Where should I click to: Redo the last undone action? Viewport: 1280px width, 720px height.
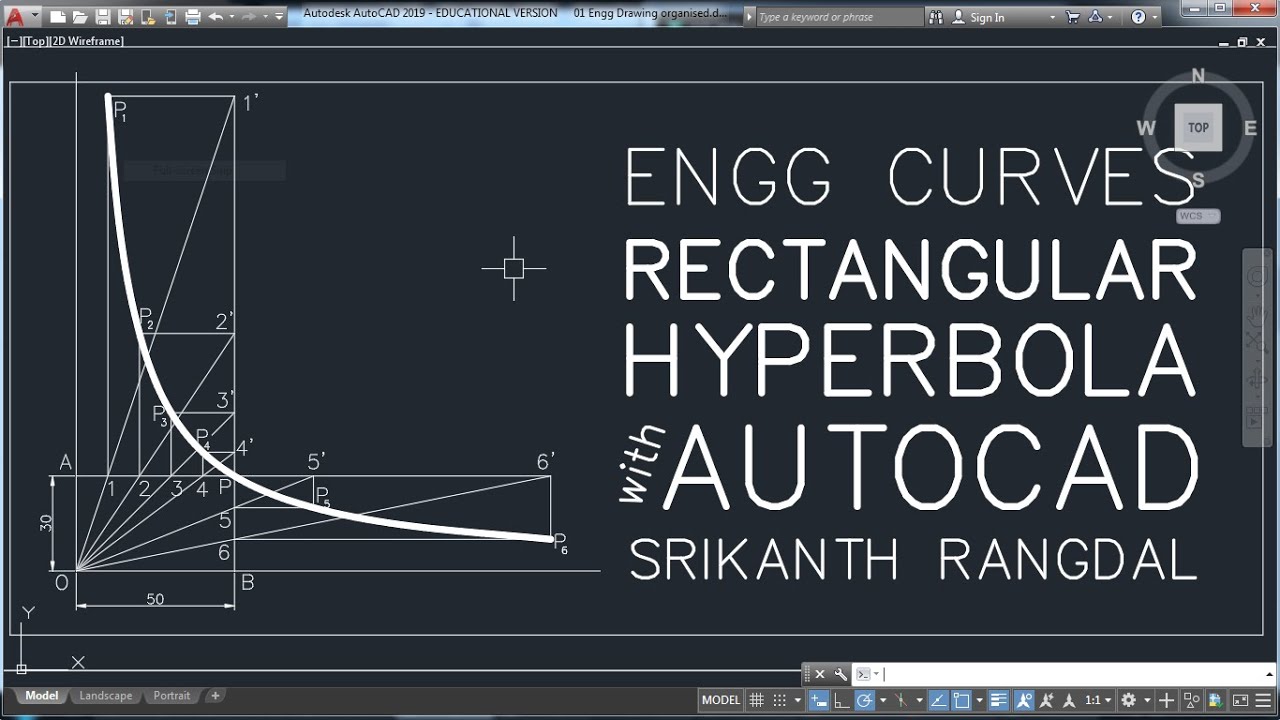click(x=249, y=17)
